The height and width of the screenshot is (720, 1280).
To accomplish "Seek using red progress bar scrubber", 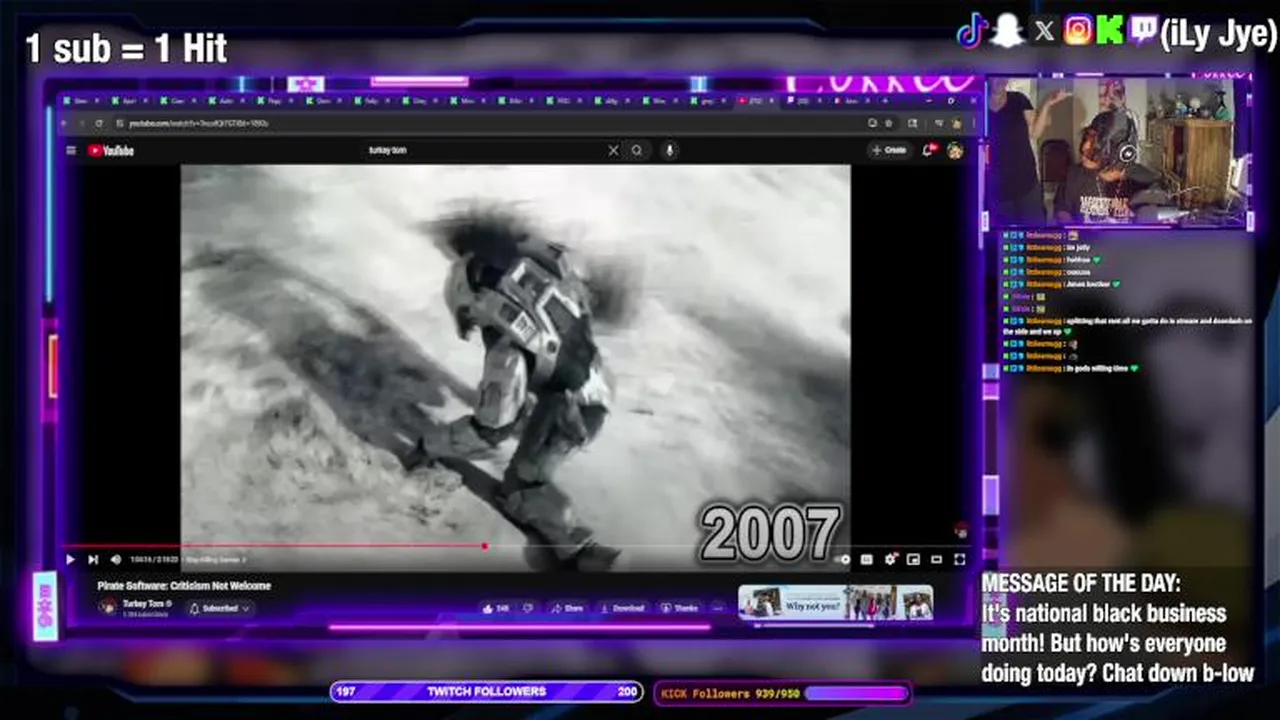I will (485, 546).
